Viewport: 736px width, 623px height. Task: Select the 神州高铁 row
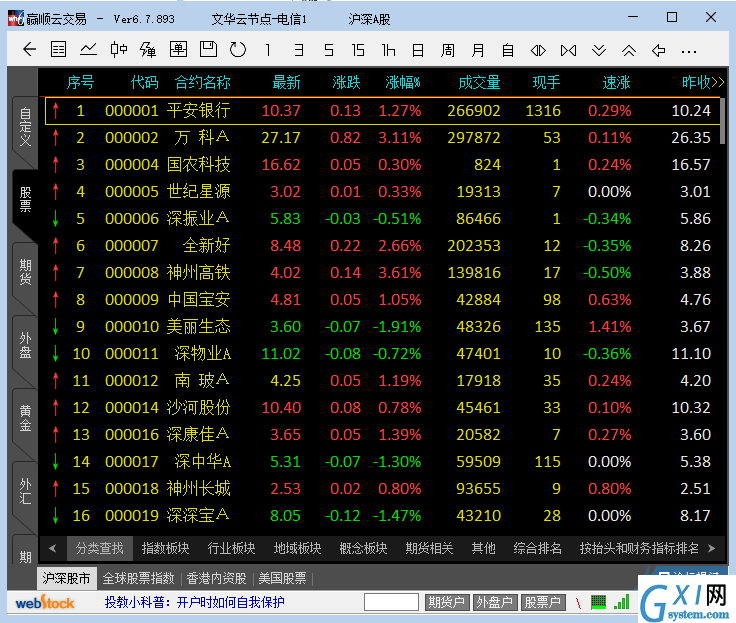pos(383,273)
